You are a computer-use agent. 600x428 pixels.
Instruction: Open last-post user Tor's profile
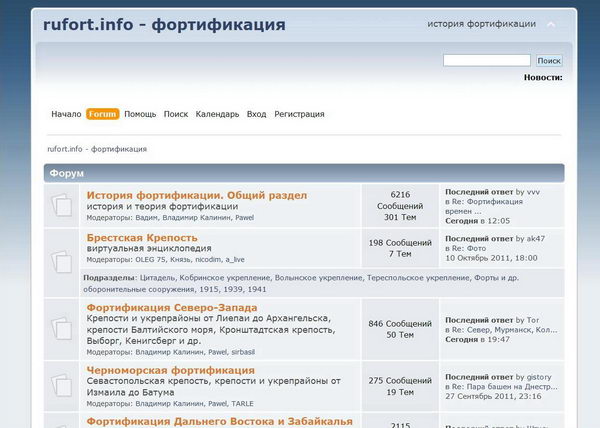533,320
